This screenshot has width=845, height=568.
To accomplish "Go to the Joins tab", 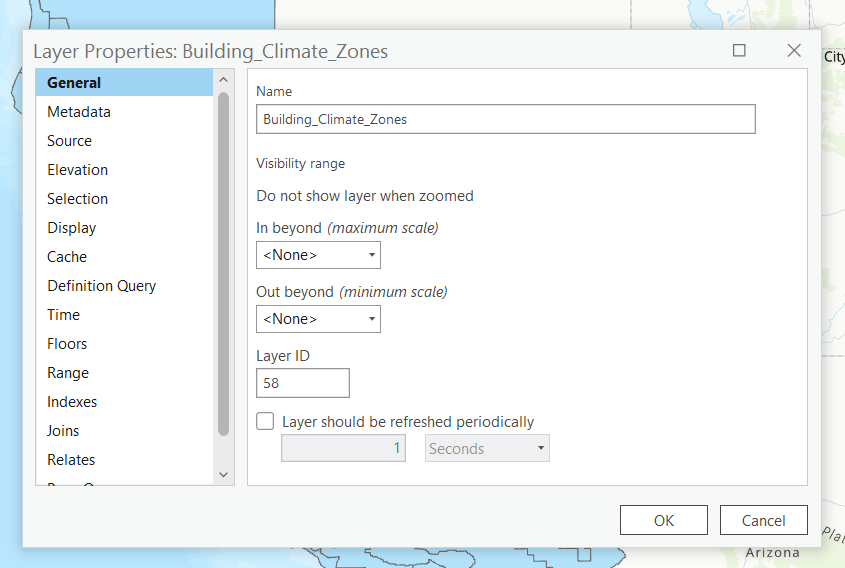I will click(63, 431).
